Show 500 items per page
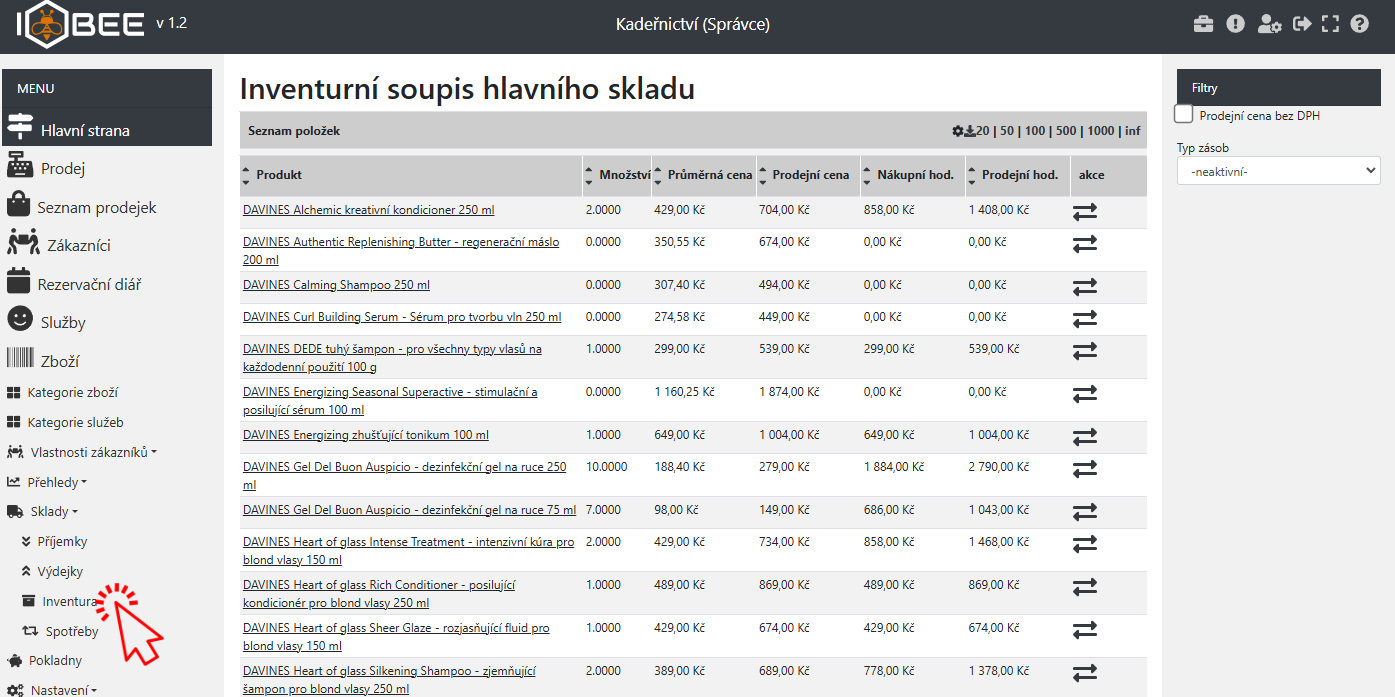The image size is (1395, 697). 1066,131
